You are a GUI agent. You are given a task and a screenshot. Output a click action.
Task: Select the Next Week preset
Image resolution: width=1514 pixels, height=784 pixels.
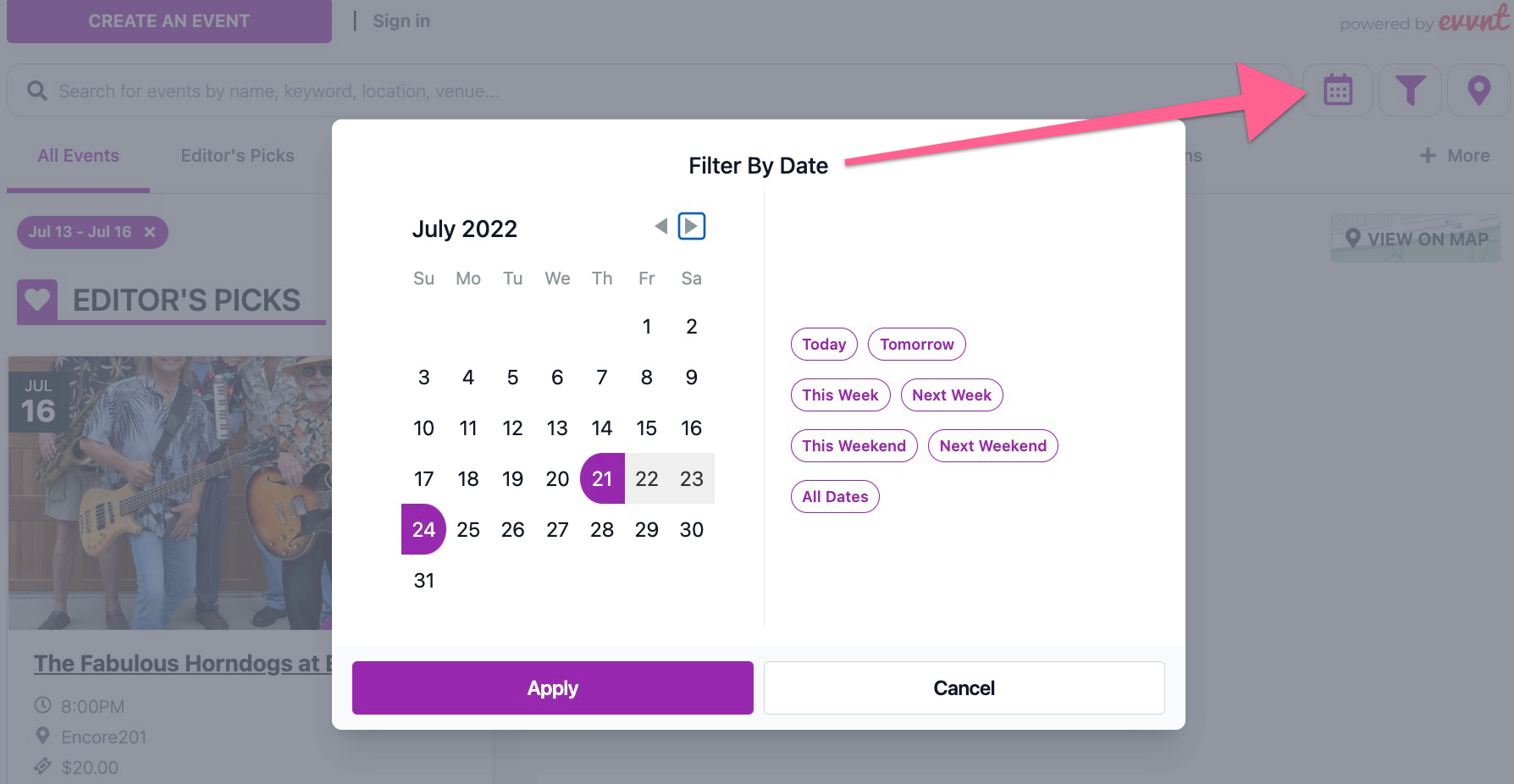(x=952, y=395)
